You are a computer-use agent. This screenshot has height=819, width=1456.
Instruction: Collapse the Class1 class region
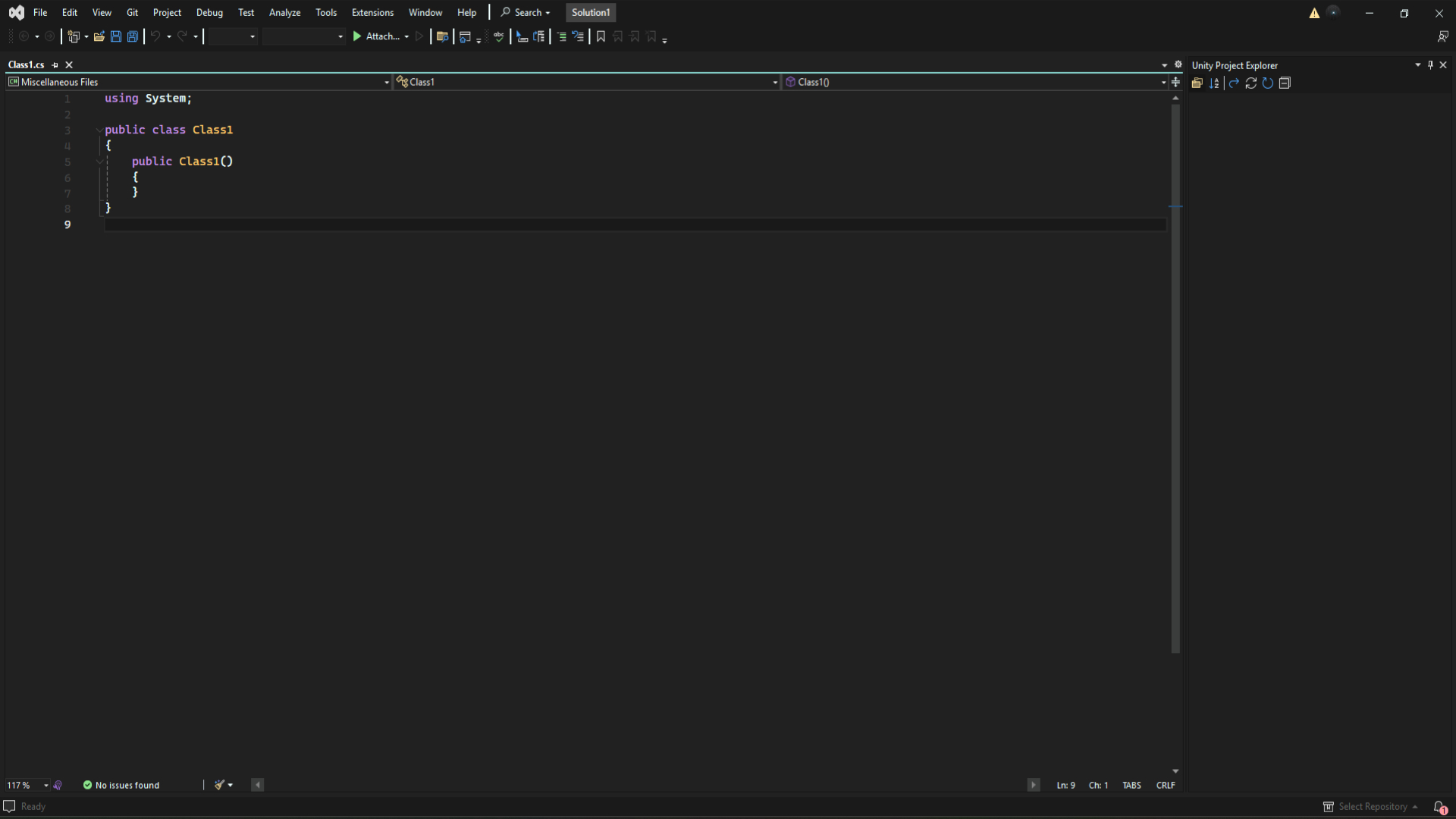coord(99,130)
